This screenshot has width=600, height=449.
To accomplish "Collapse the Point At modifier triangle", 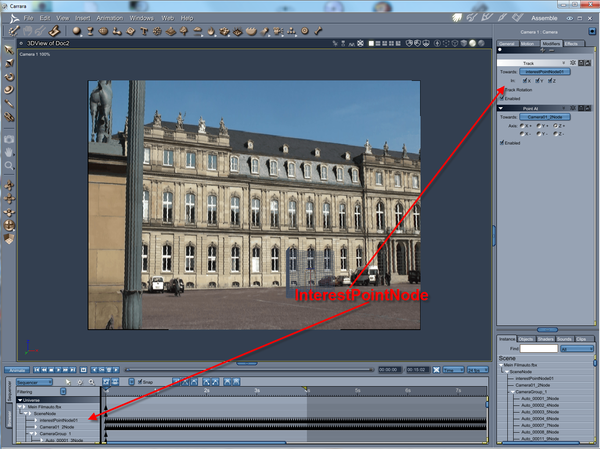I will 501,108.
